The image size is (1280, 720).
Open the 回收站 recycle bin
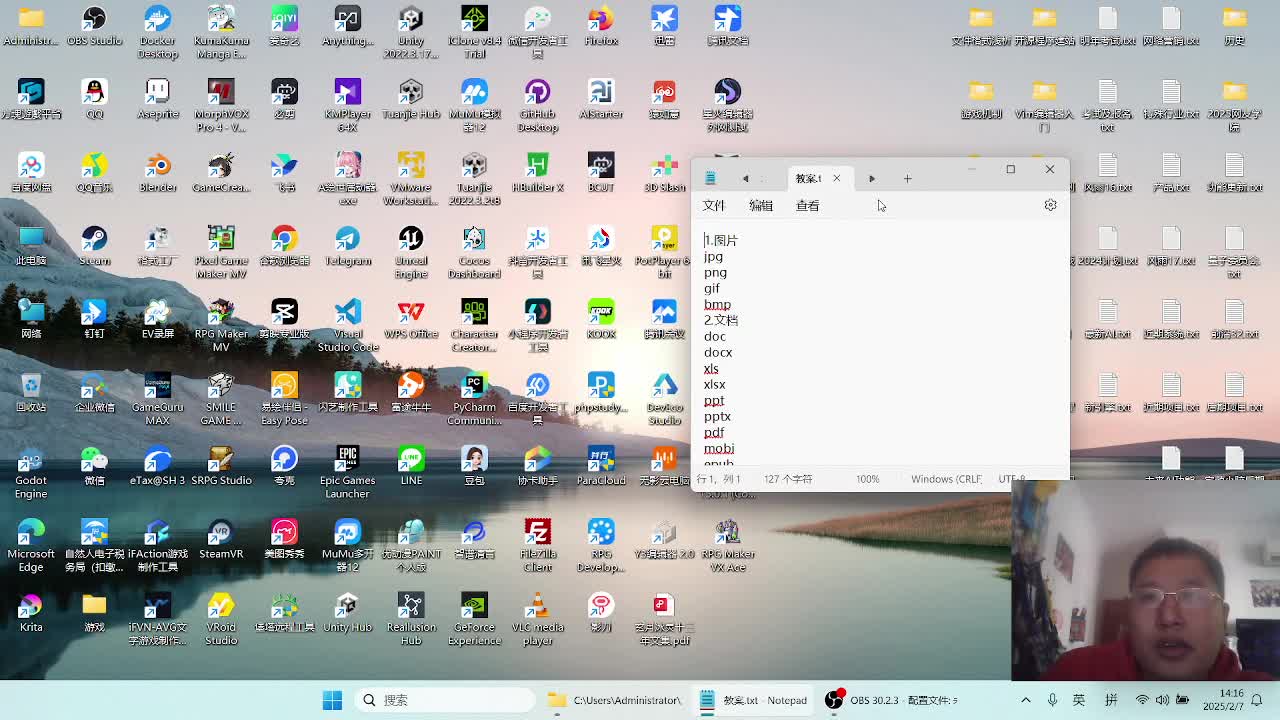pos(31,393)
